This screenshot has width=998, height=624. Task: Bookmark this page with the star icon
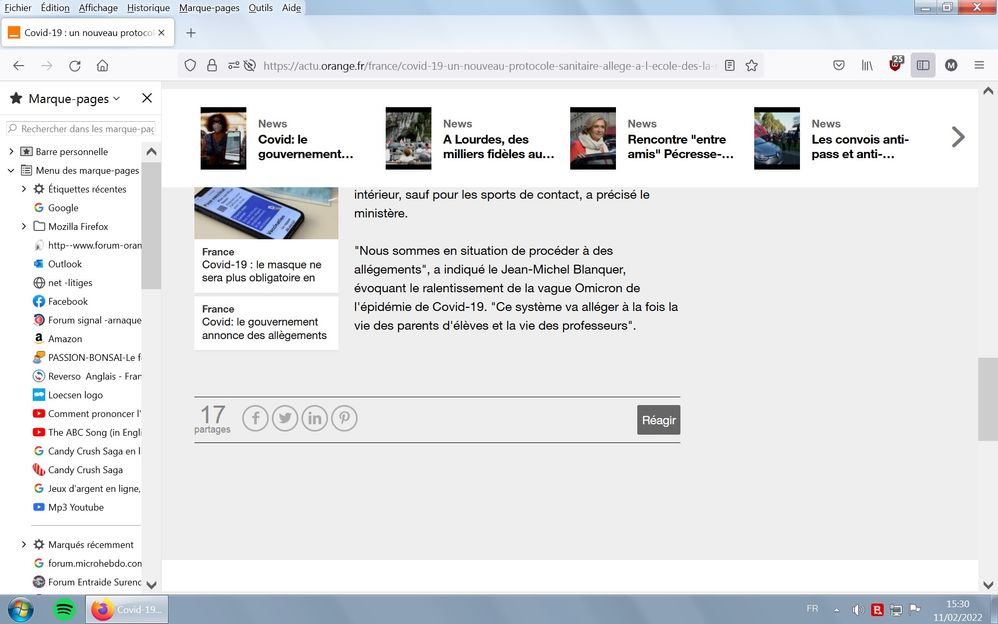click(x=752, y=66)
